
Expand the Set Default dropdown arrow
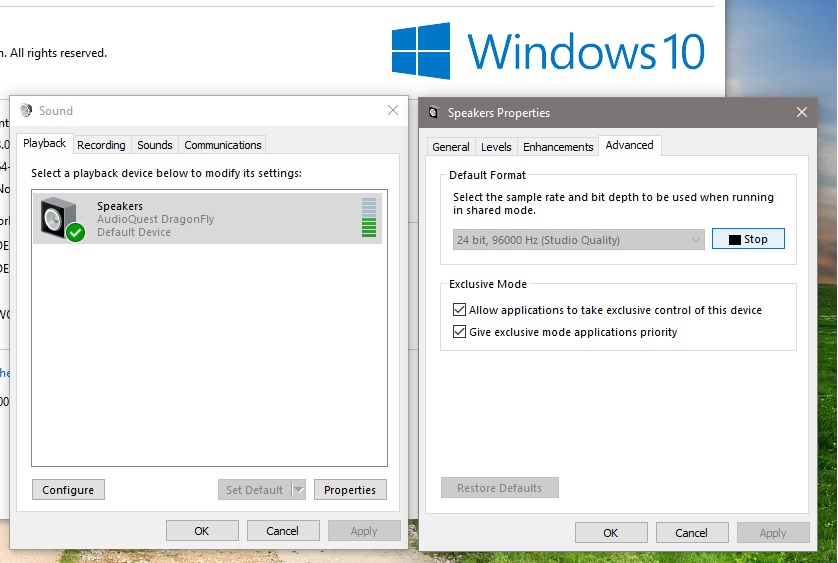(298, 490)
